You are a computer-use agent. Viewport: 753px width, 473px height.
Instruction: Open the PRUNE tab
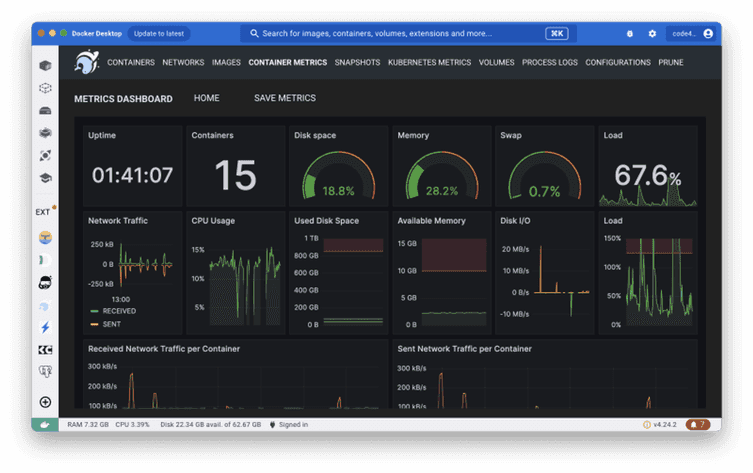[671, 62]
